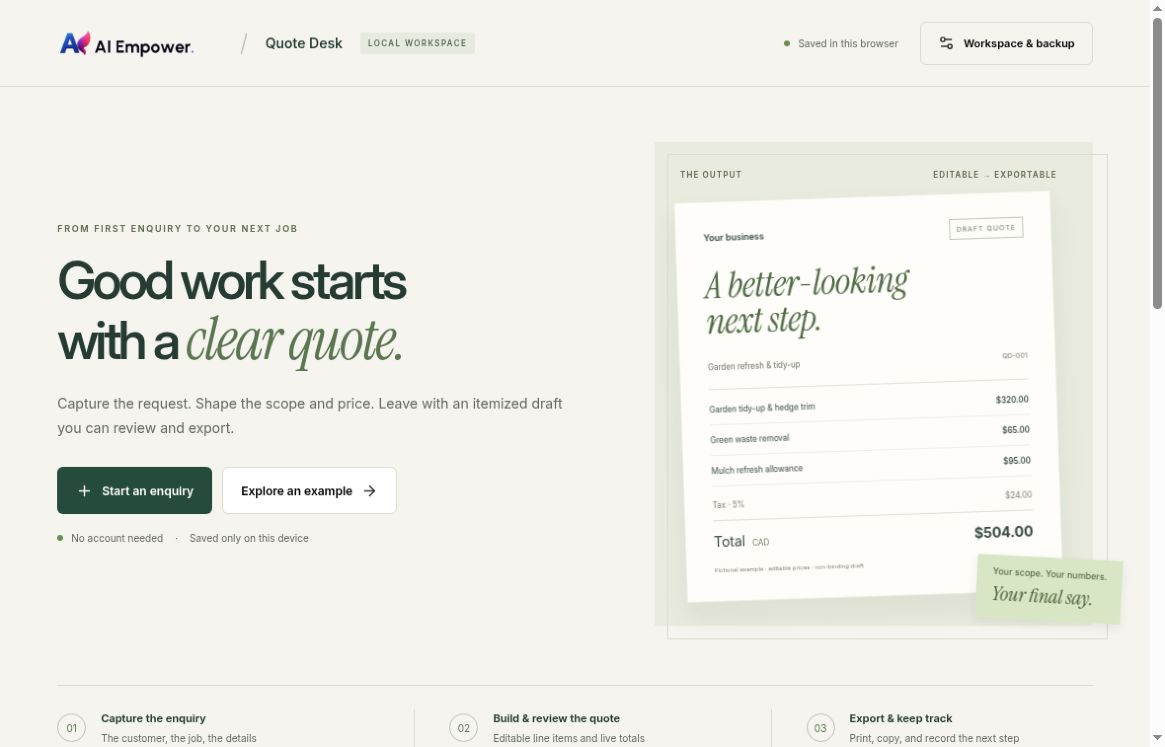Image resolution: width=1165 pixels, height=747 pixels.
Task: Open the Quote Desk heading link
Action: coord(303,43)
